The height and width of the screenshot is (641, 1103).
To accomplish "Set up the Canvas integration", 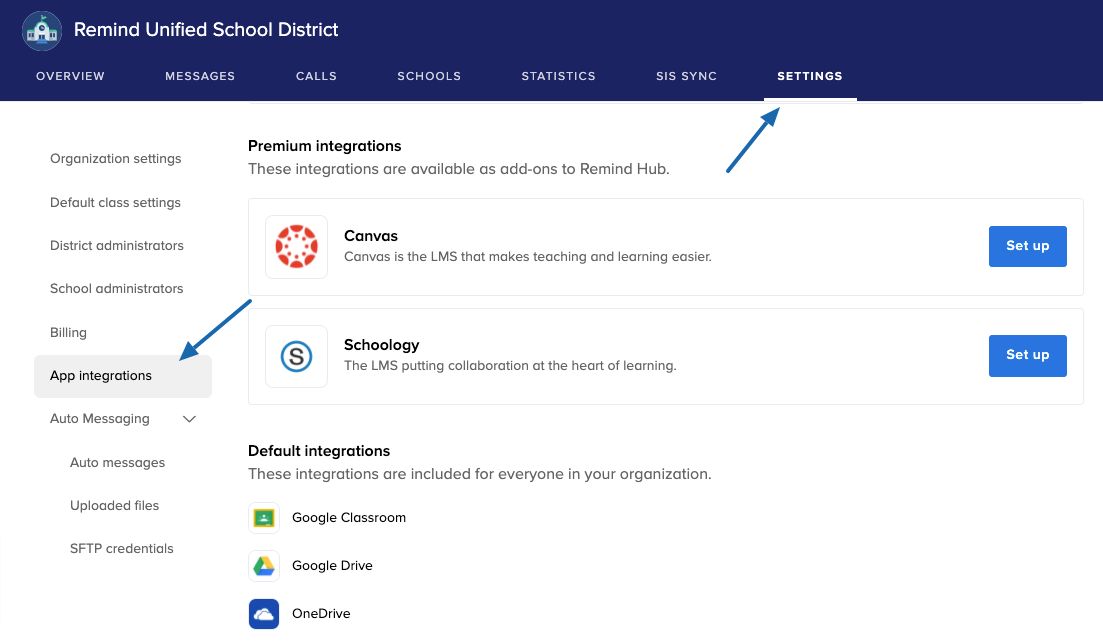I will pyautogui.click(x=1027, y=246).
